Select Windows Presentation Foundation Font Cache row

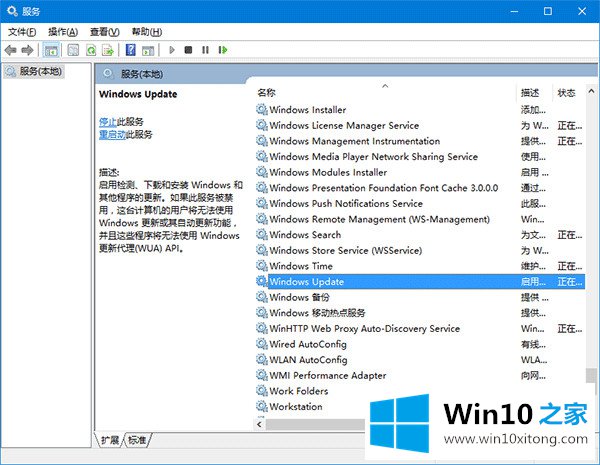(x=420, y=188)
